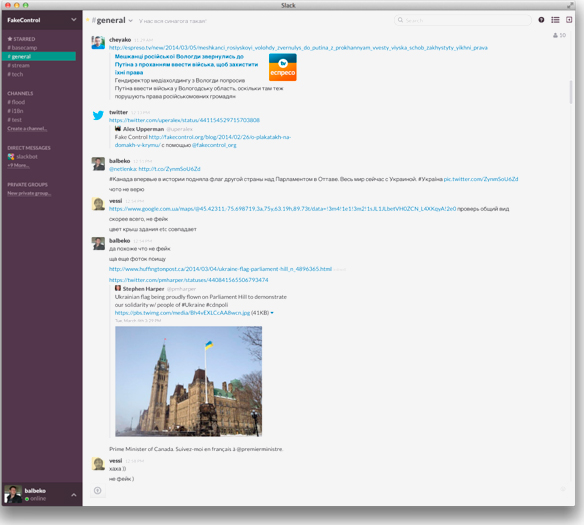Open the #test channel
This screenshot has height=525, width=584.
point(15,120)
